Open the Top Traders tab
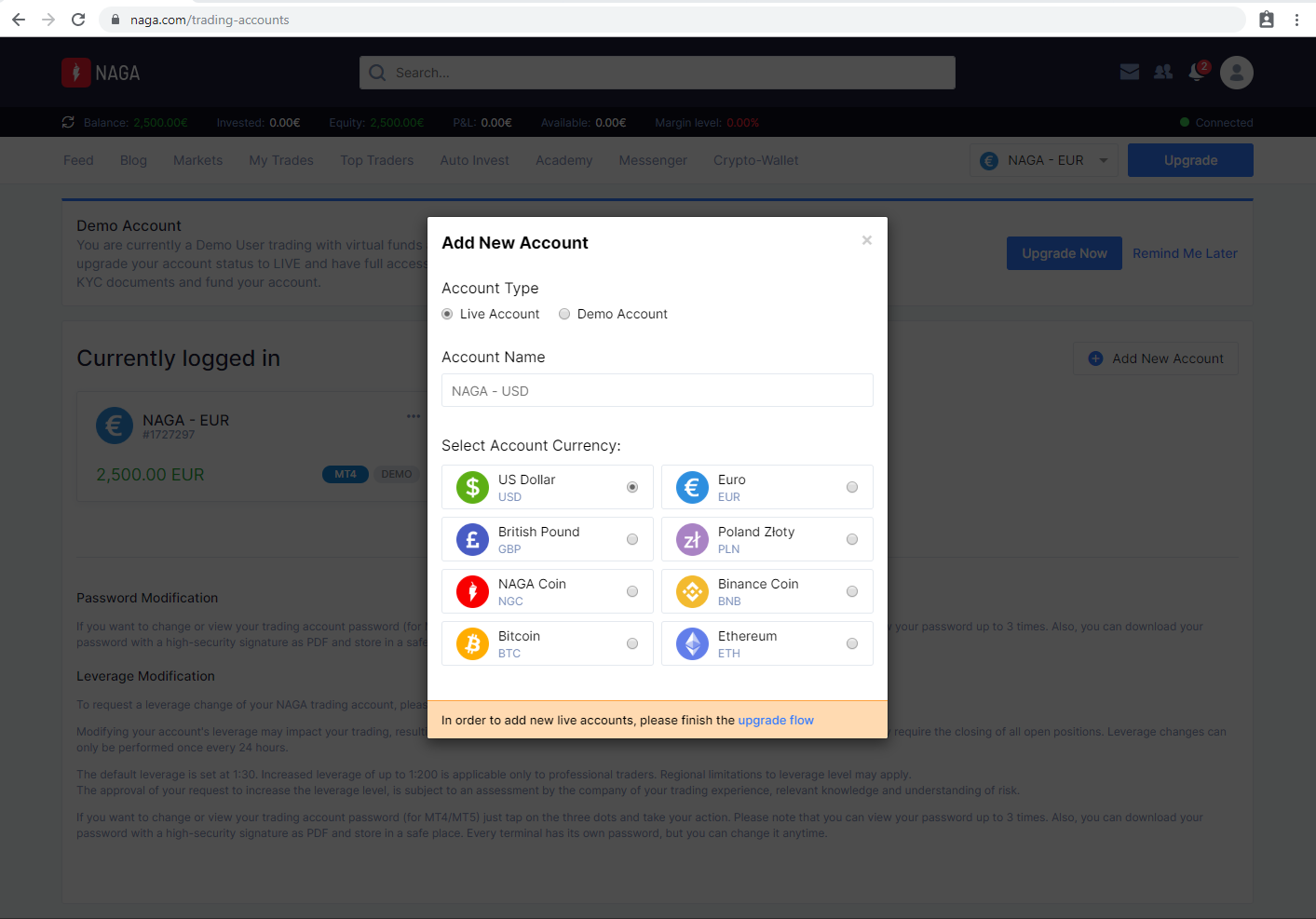The image size is (1316, 919). 376,160
